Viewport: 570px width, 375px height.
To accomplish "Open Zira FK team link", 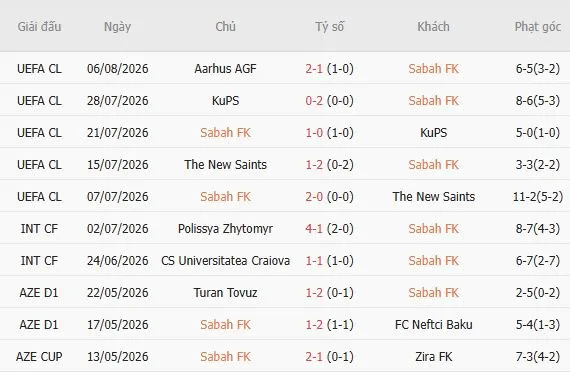I will (x=433, y=356).
